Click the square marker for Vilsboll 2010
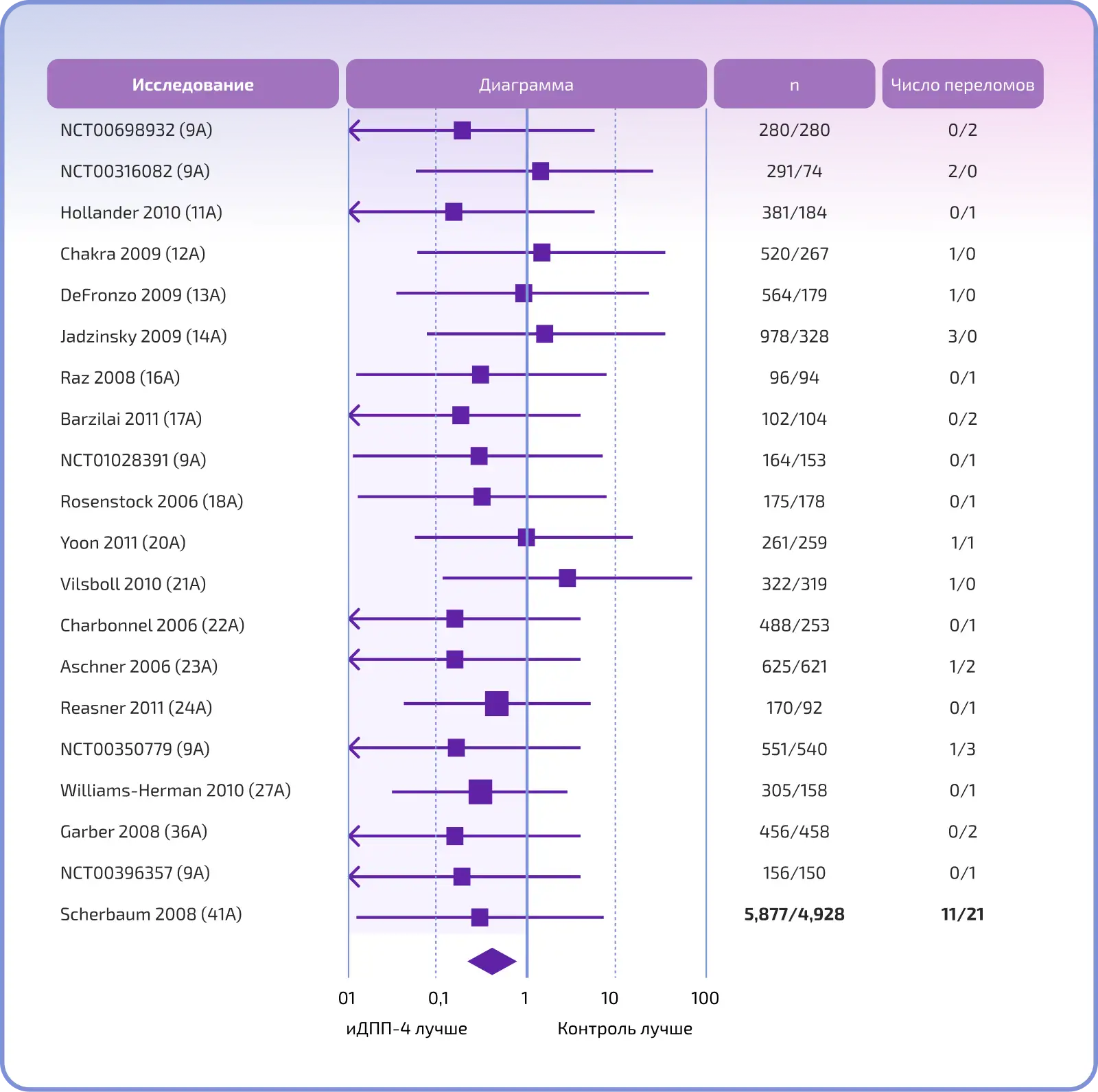This screenshot has height=1092, width=1098. [567, 578]
